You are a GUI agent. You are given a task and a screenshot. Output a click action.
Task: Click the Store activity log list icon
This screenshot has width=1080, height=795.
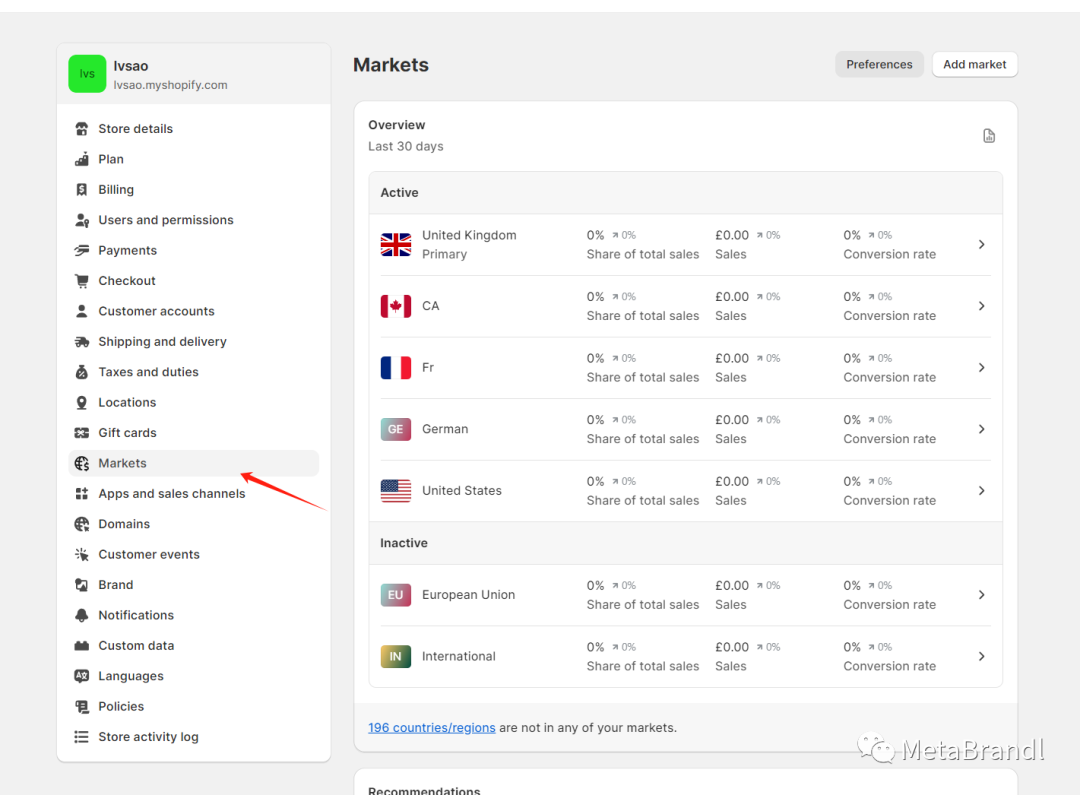82,736
